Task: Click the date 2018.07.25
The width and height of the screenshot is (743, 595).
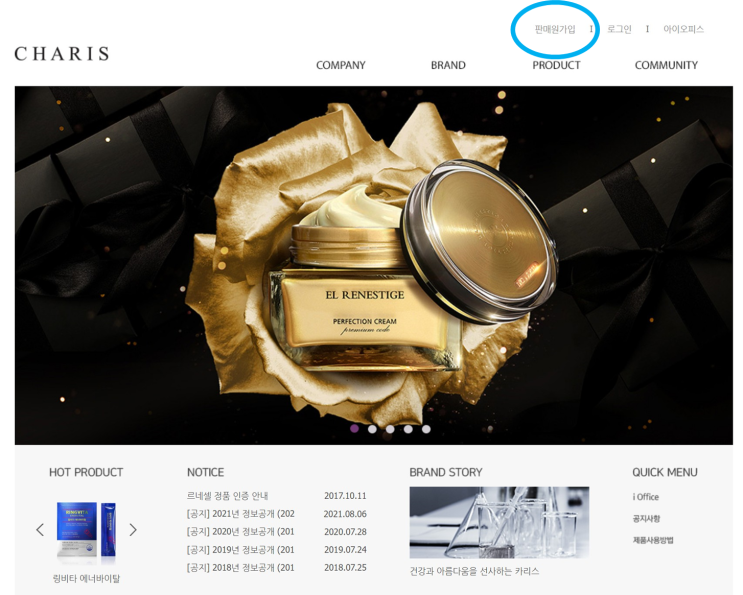Action: click(345, 568)
